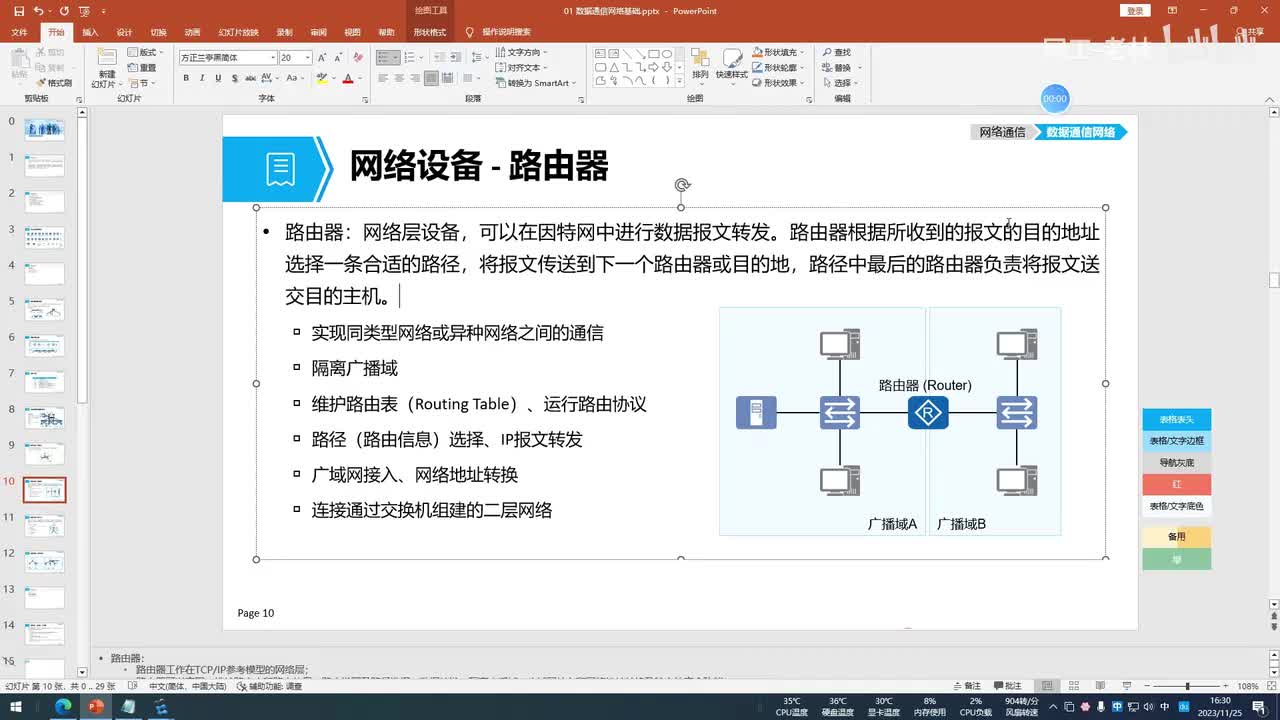This screenshot has width=1280, height=720.
Task: Click the zoom in plus button
Action: (x=1228, y=686)
